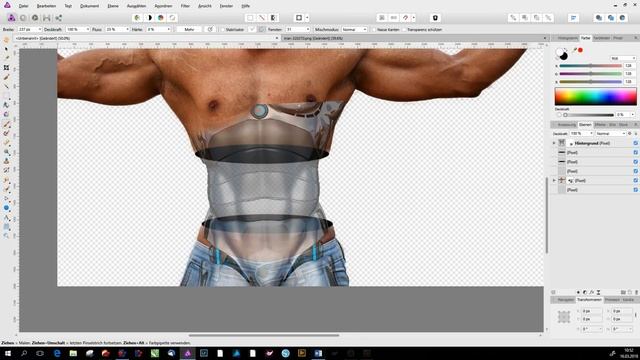Apply auto colors from the toolbar
640x360 pixels.
161,18
